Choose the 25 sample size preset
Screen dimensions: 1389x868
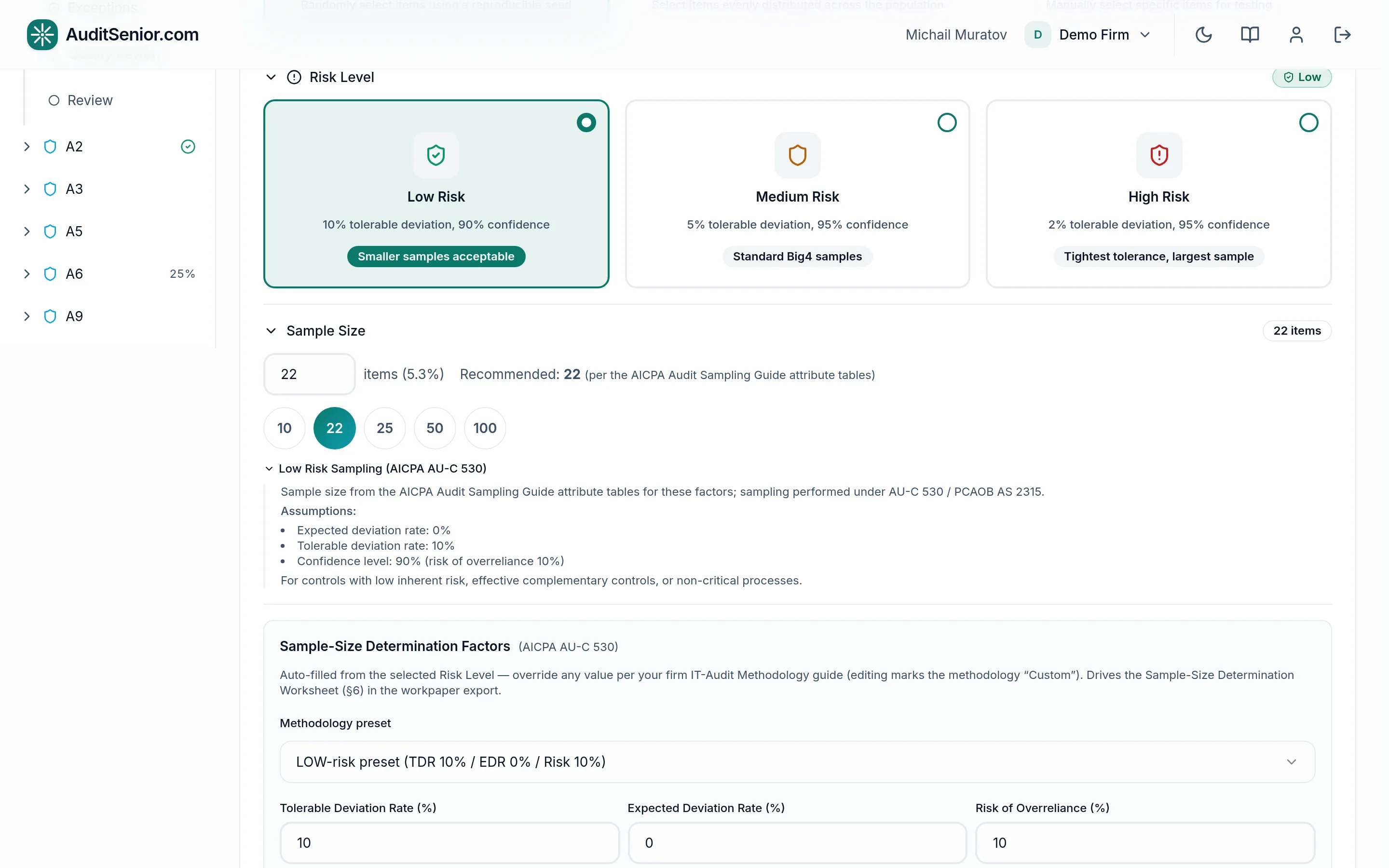[x=384, y=428]
